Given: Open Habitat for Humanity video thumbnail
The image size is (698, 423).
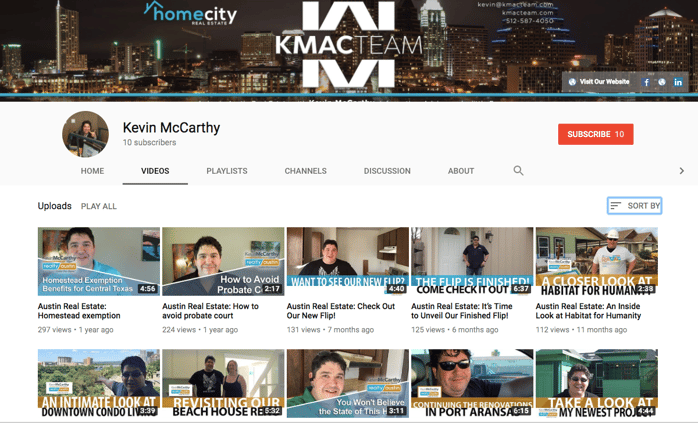Looking at the screenshot, I should (x=597, y=261).
